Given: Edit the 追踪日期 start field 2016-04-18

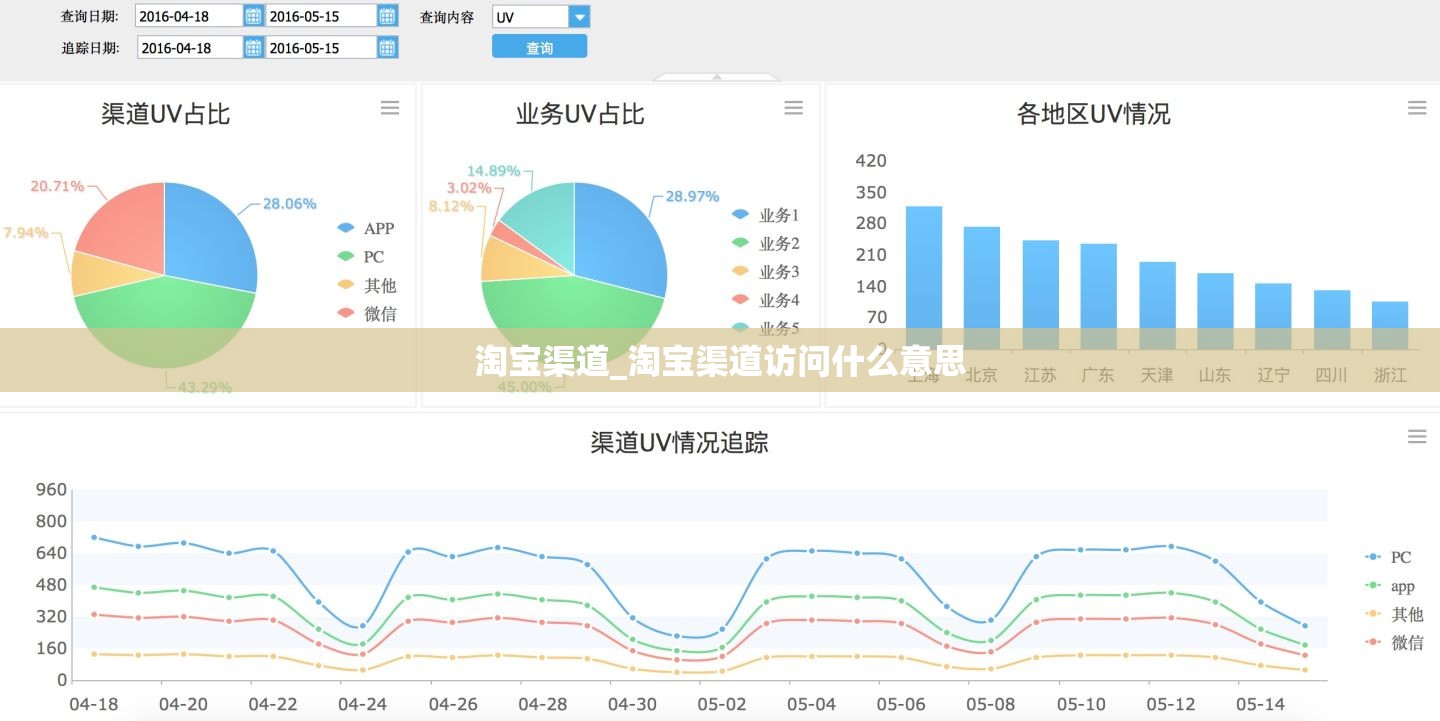Looking at the screenshot, I should [190, 47].
